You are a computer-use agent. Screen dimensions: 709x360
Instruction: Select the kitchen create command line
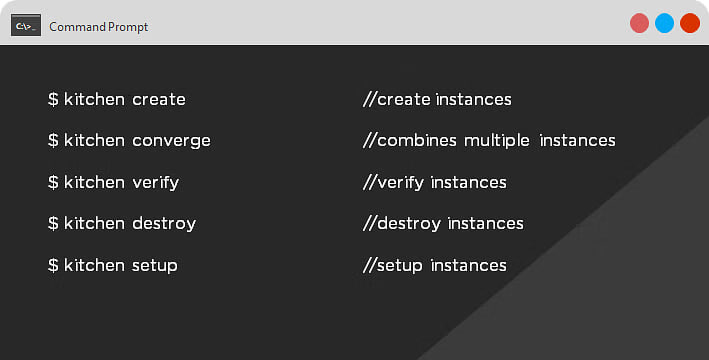(117, 99)
